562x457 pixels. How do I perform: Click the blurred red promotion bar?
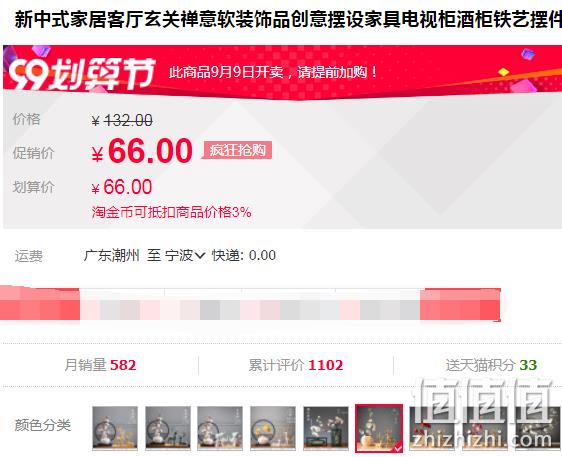[x=250, y=304]
